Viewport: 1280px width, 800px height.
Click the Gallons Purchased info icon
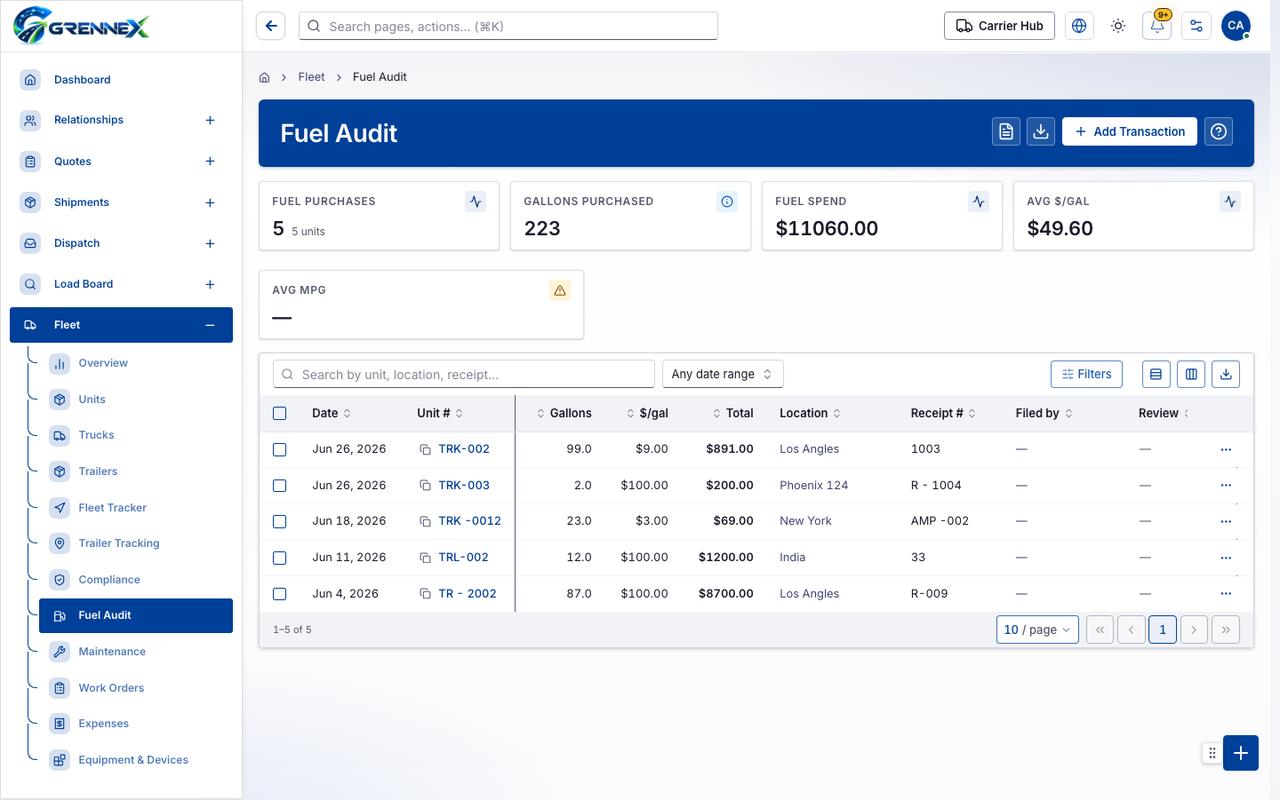click(727, 201)
